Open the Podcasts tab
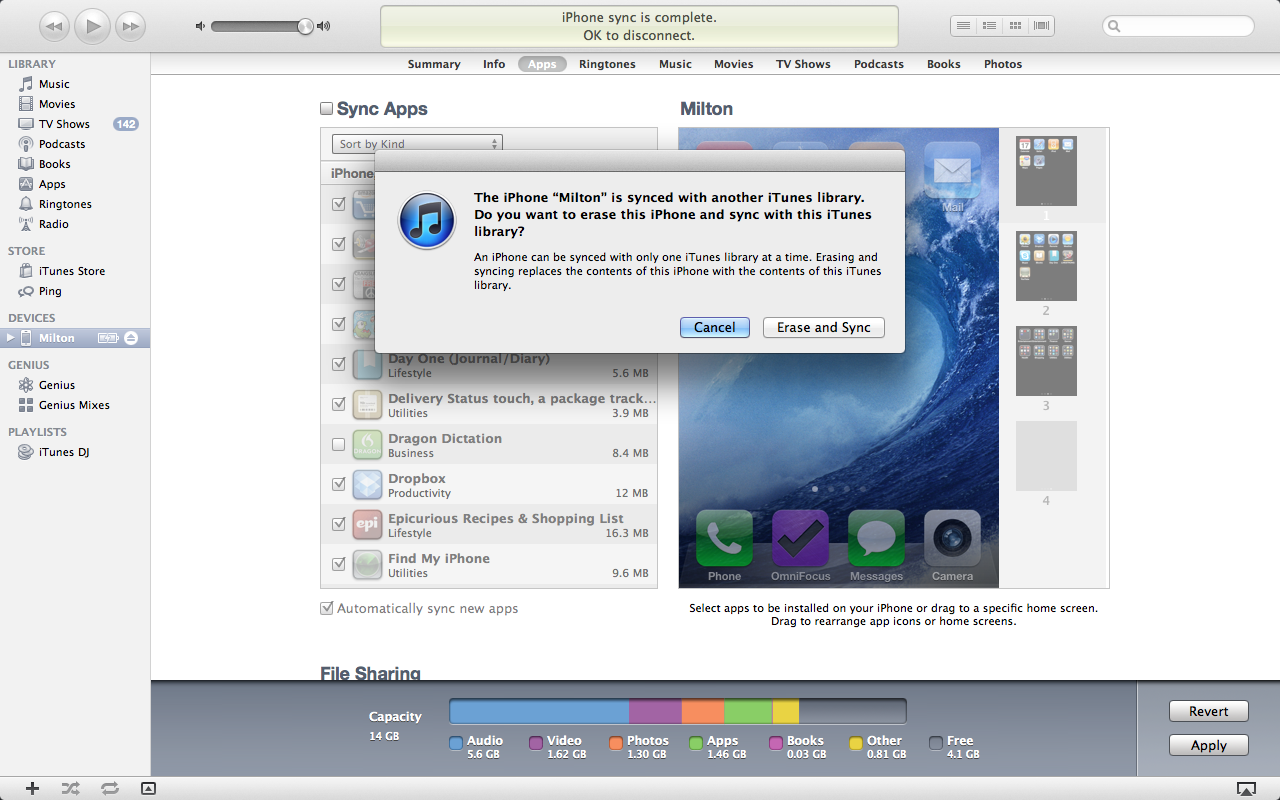The width and height of the screenshot is (1280, 800). 879,64
